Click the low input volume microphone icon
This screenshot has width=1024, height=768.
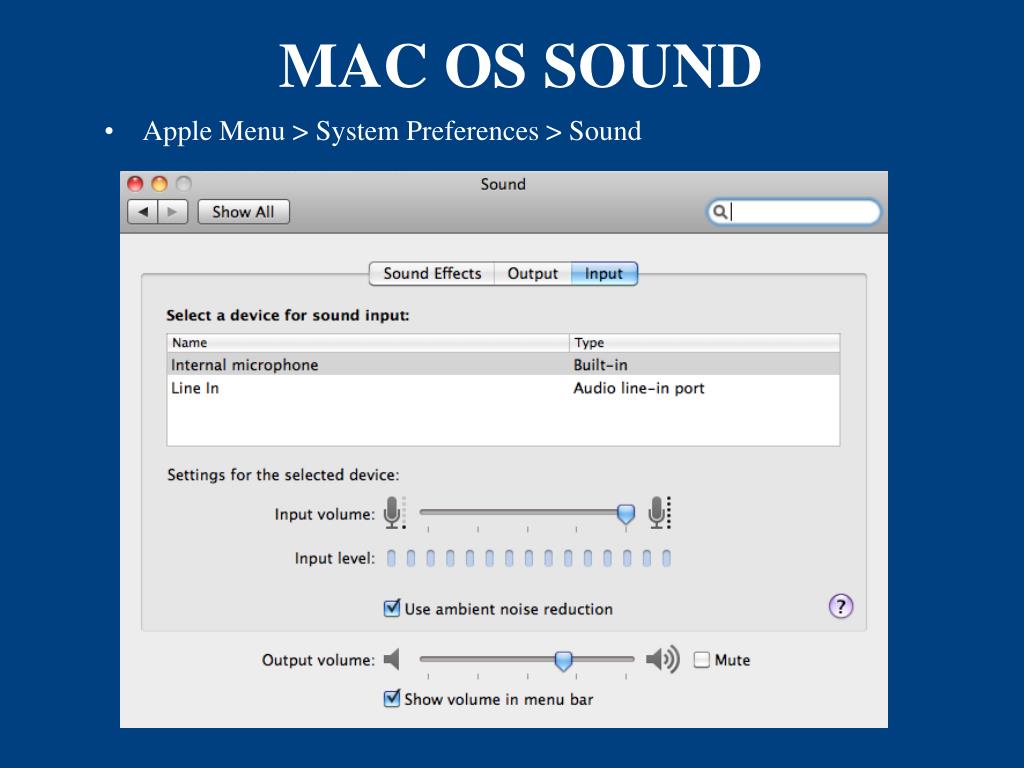coord(394,513)
